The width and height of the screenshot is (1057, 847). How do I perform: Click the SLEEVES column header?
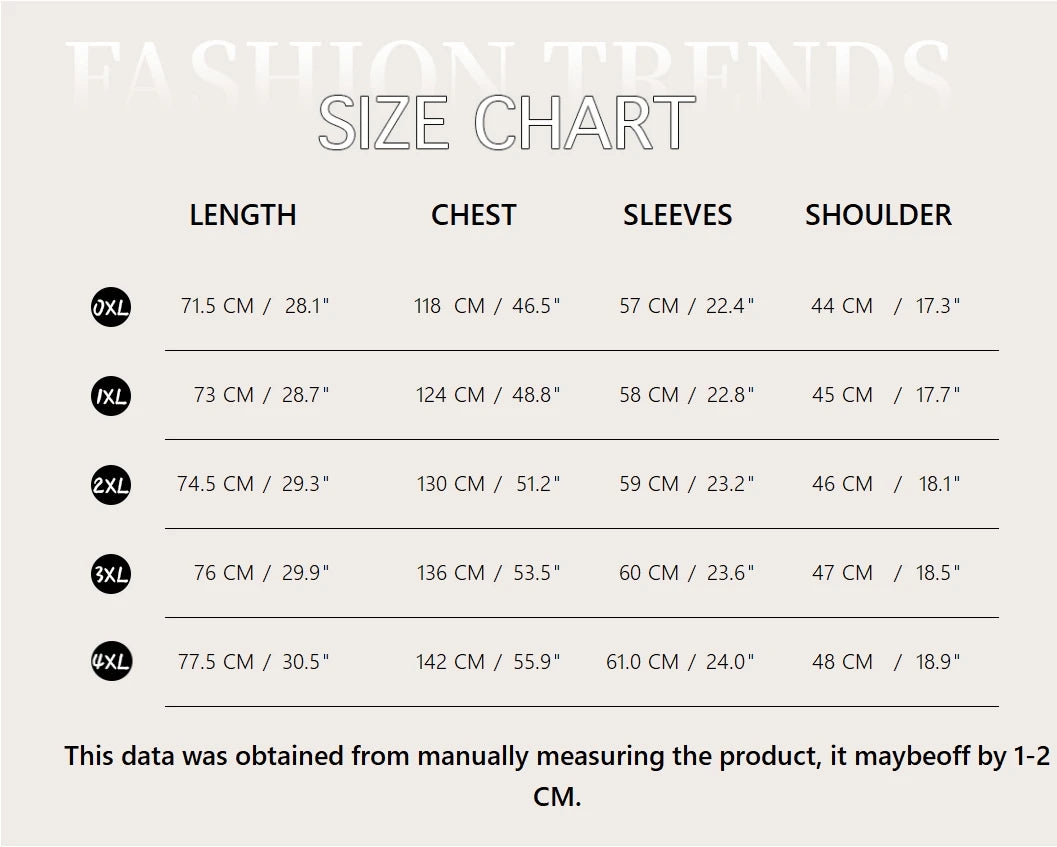pyautogui.click(x=677, y=215)
